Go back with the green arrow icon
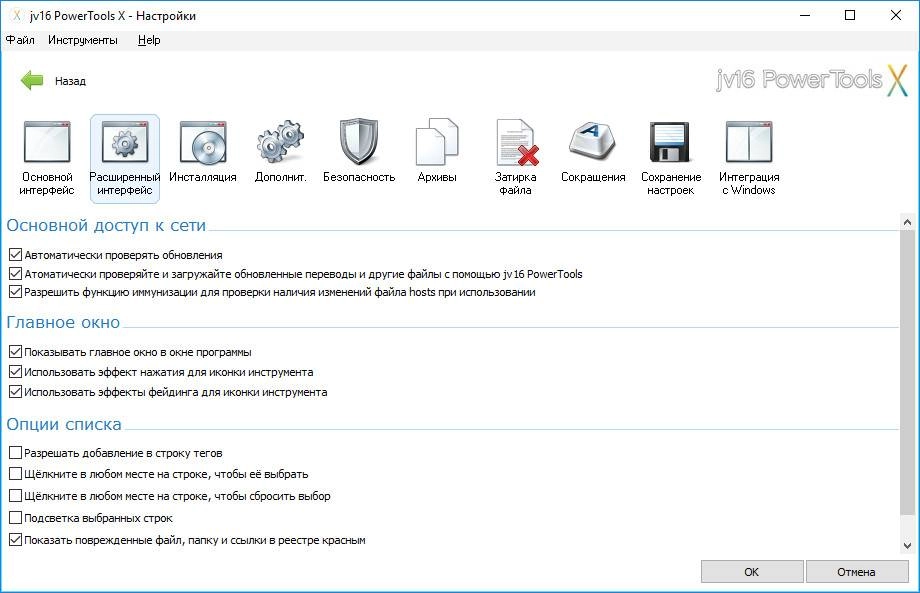The height and width of the screenshot is (593, 920). (32, 80)
